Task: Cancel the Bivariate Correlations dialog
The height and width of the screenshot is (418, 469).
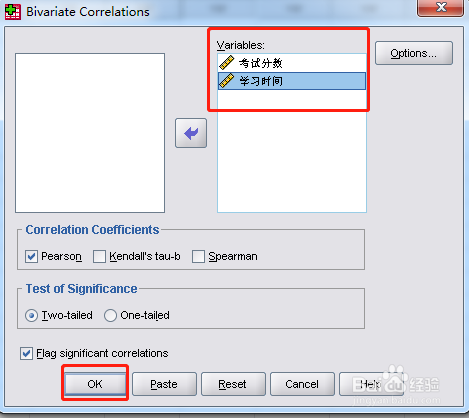Action: 302,384
